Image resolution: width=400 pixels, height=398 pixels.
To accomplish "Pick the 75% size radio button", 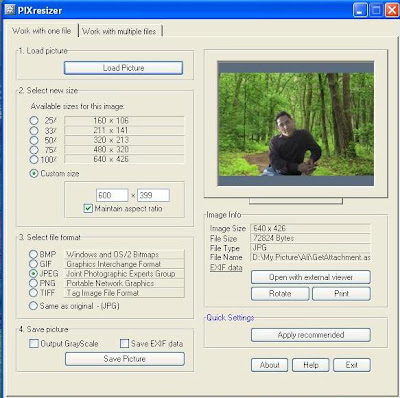I will coord(34,149).
